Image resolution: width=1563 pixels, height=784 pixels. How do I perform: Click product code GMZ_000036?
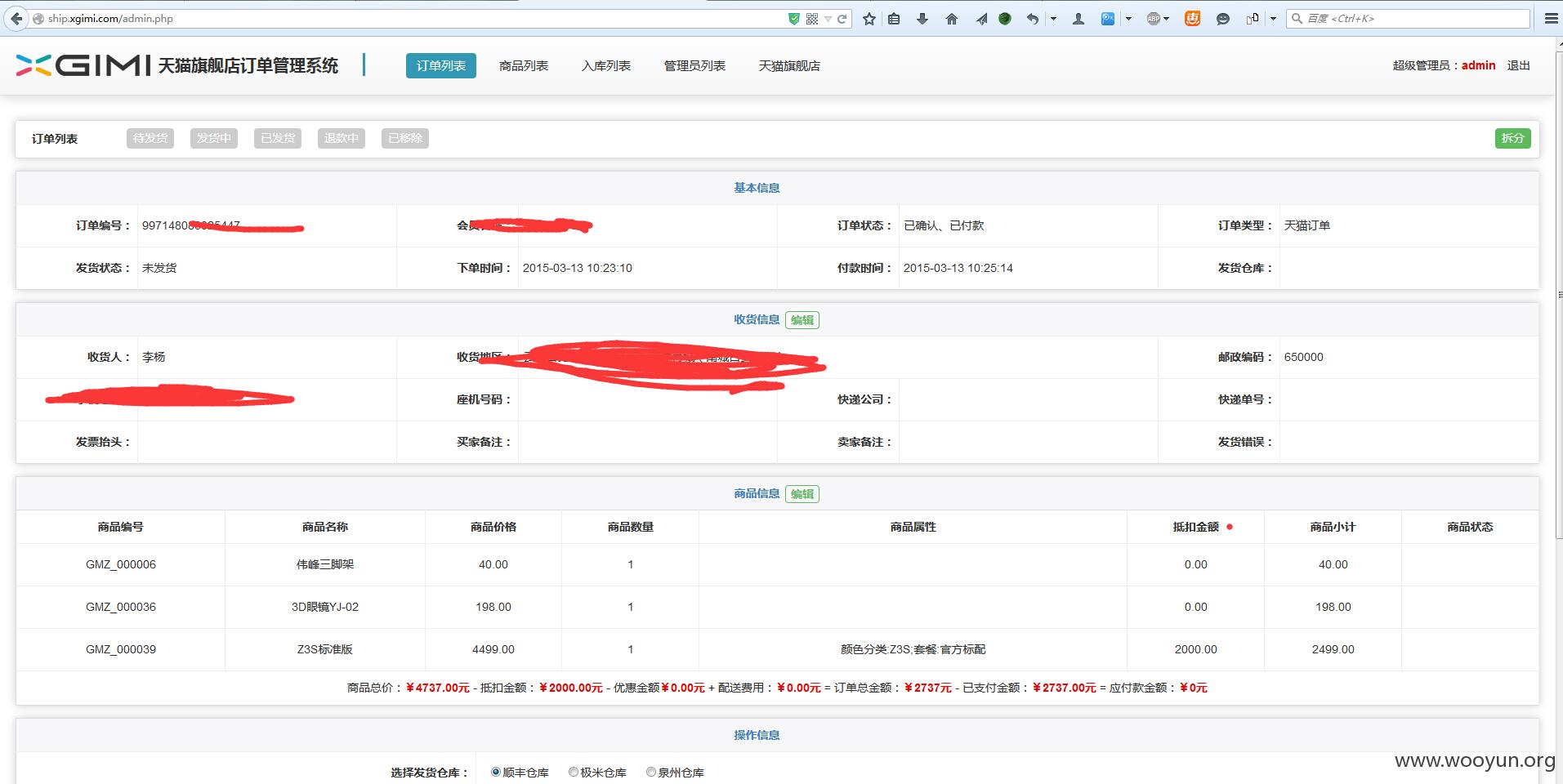(121, 607)
